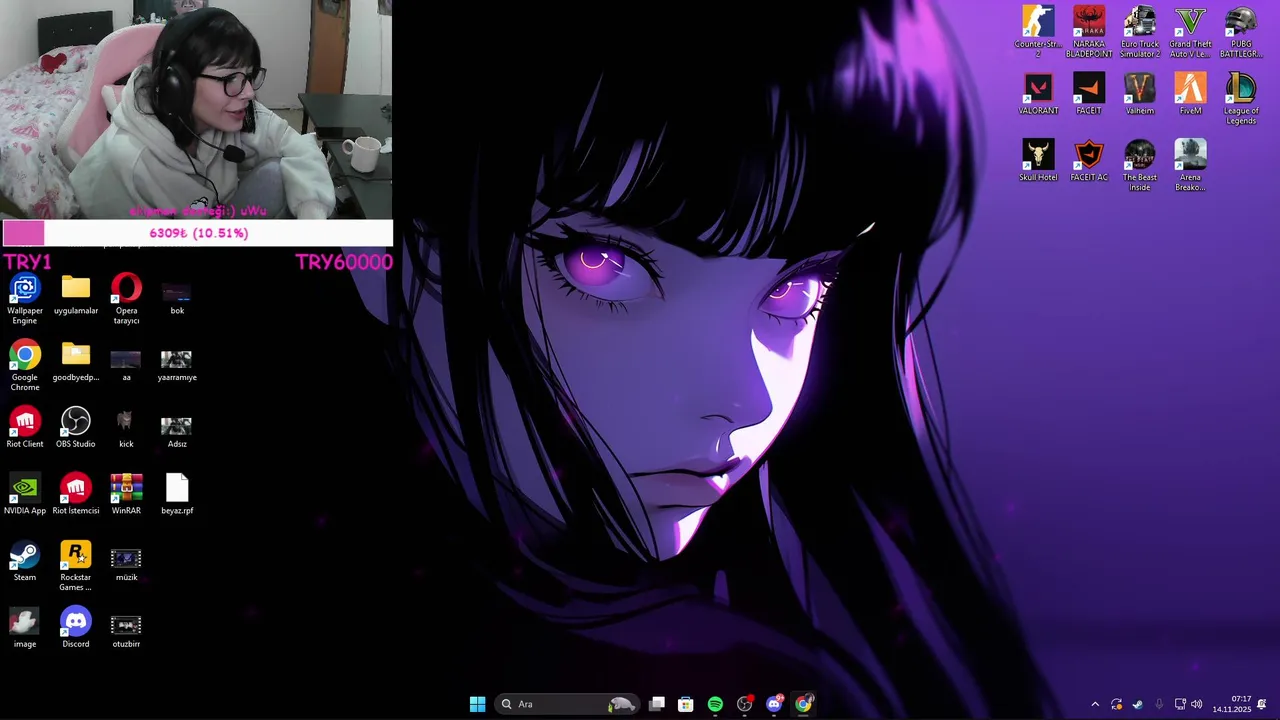Open Valheim desktop shortcut
Viewport: 1280px width, 720px height.
1140,94
